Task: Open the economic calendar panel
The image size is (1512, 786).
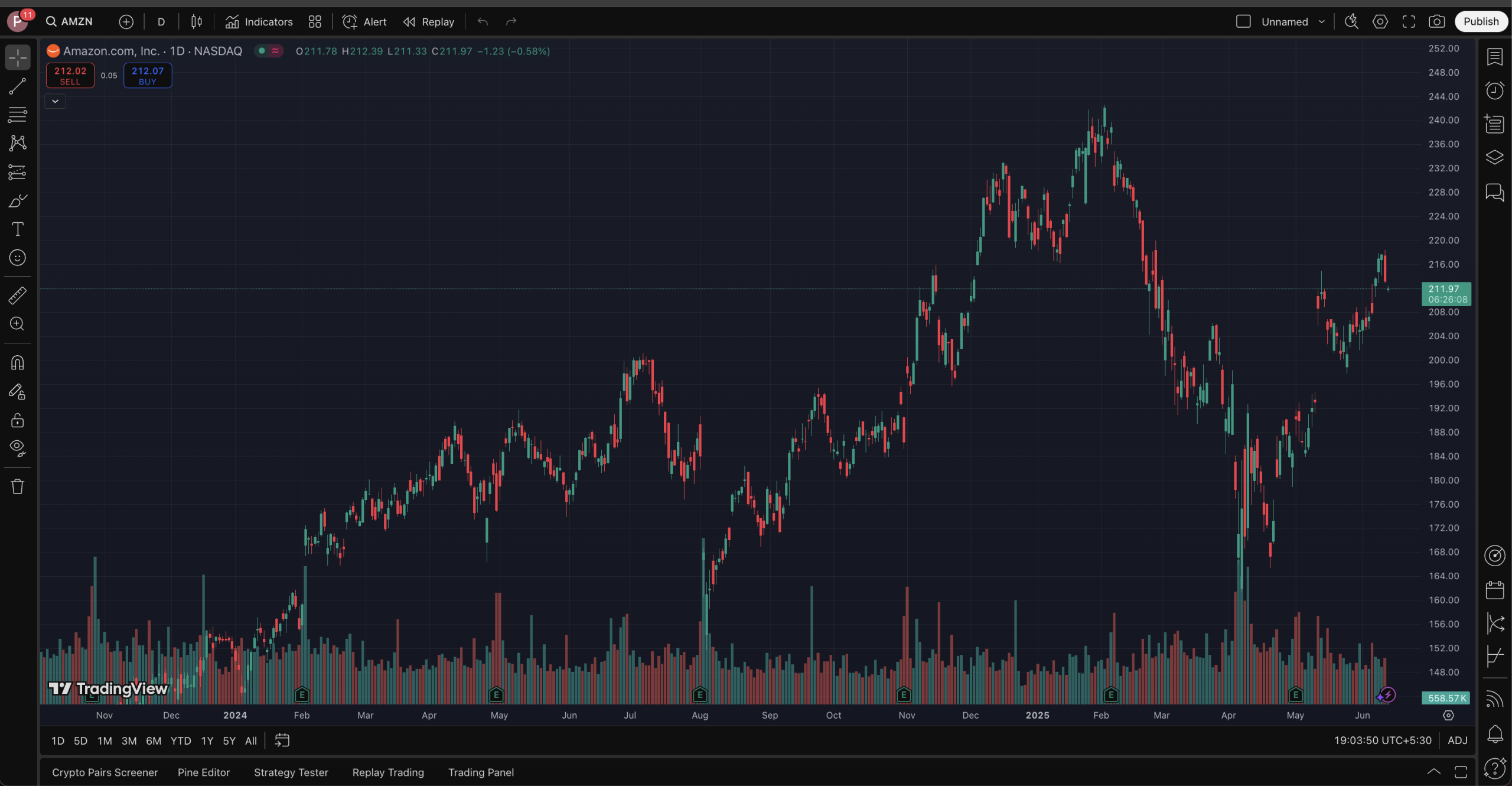Action: click(x=1495, y=590)
